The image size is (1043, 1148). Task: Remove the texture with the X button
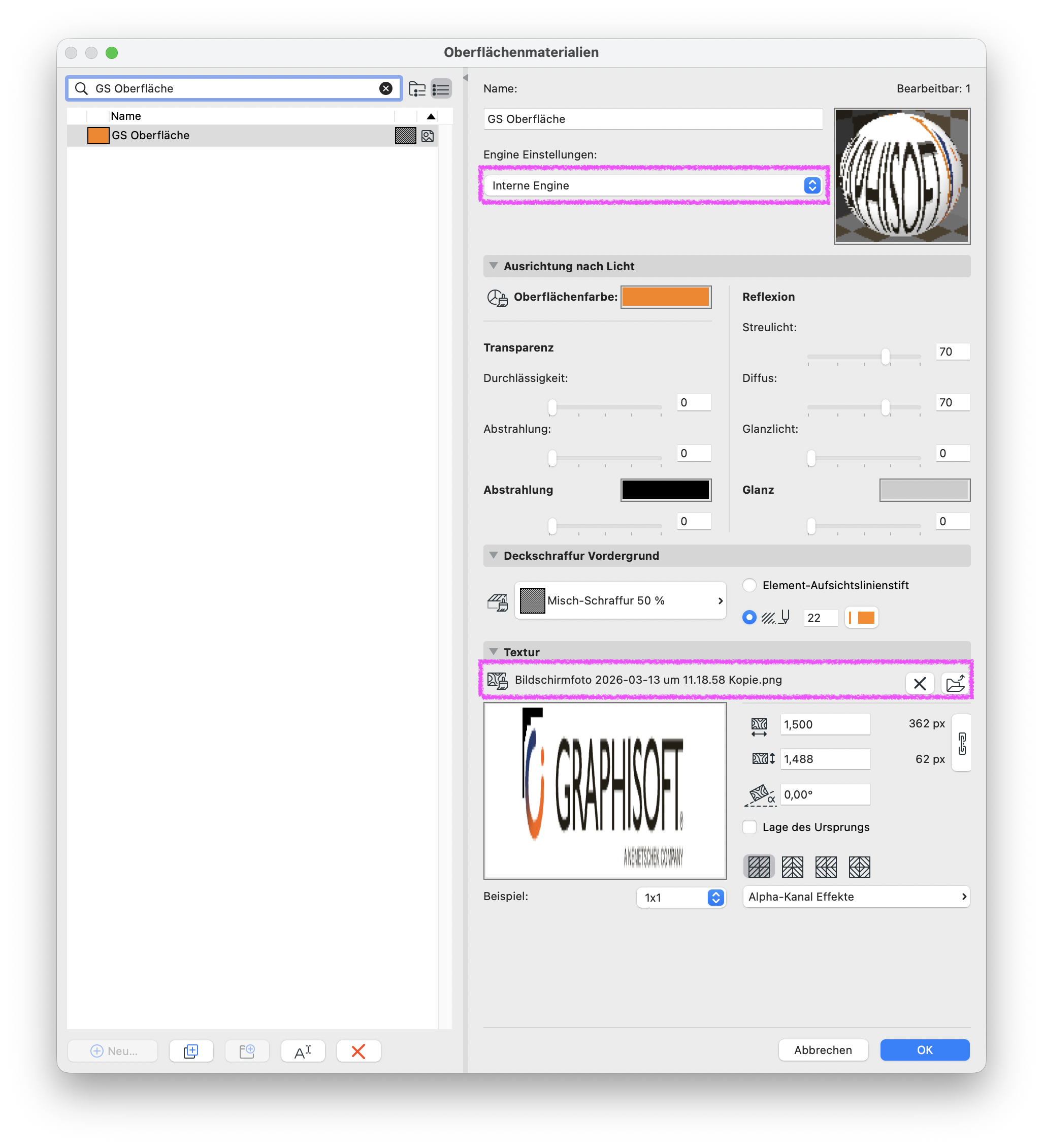pyautogui.click(x=920, y=683)
